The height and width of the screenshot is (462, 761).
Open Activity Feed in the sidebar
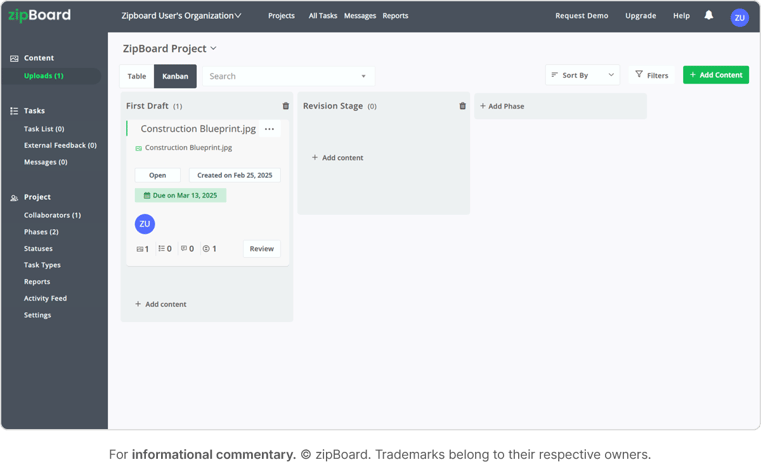(x=45, y=298)
